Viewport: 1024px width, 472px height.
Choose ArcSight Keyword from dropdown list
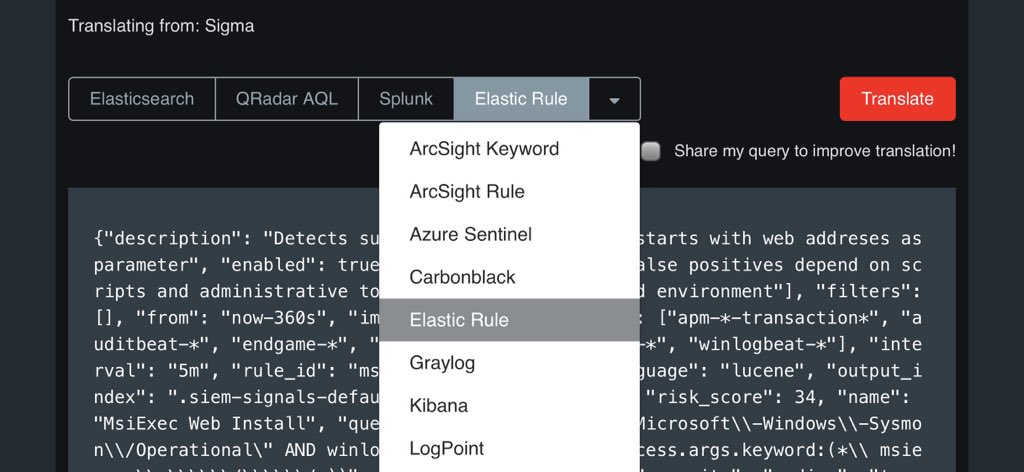click(509, 149)
